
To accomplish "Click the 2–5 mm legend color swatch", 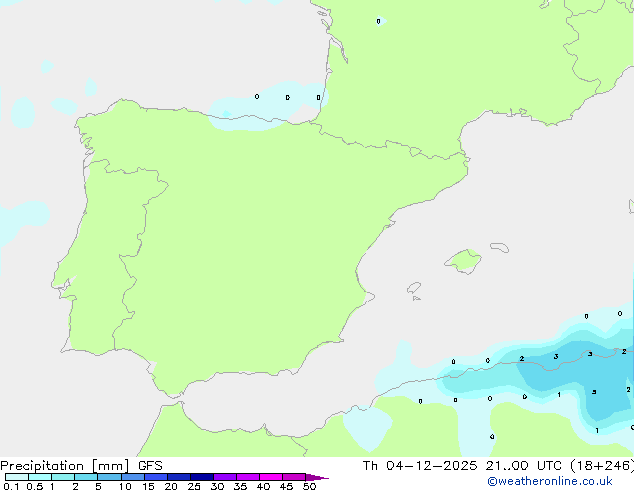I will [86, 477].
